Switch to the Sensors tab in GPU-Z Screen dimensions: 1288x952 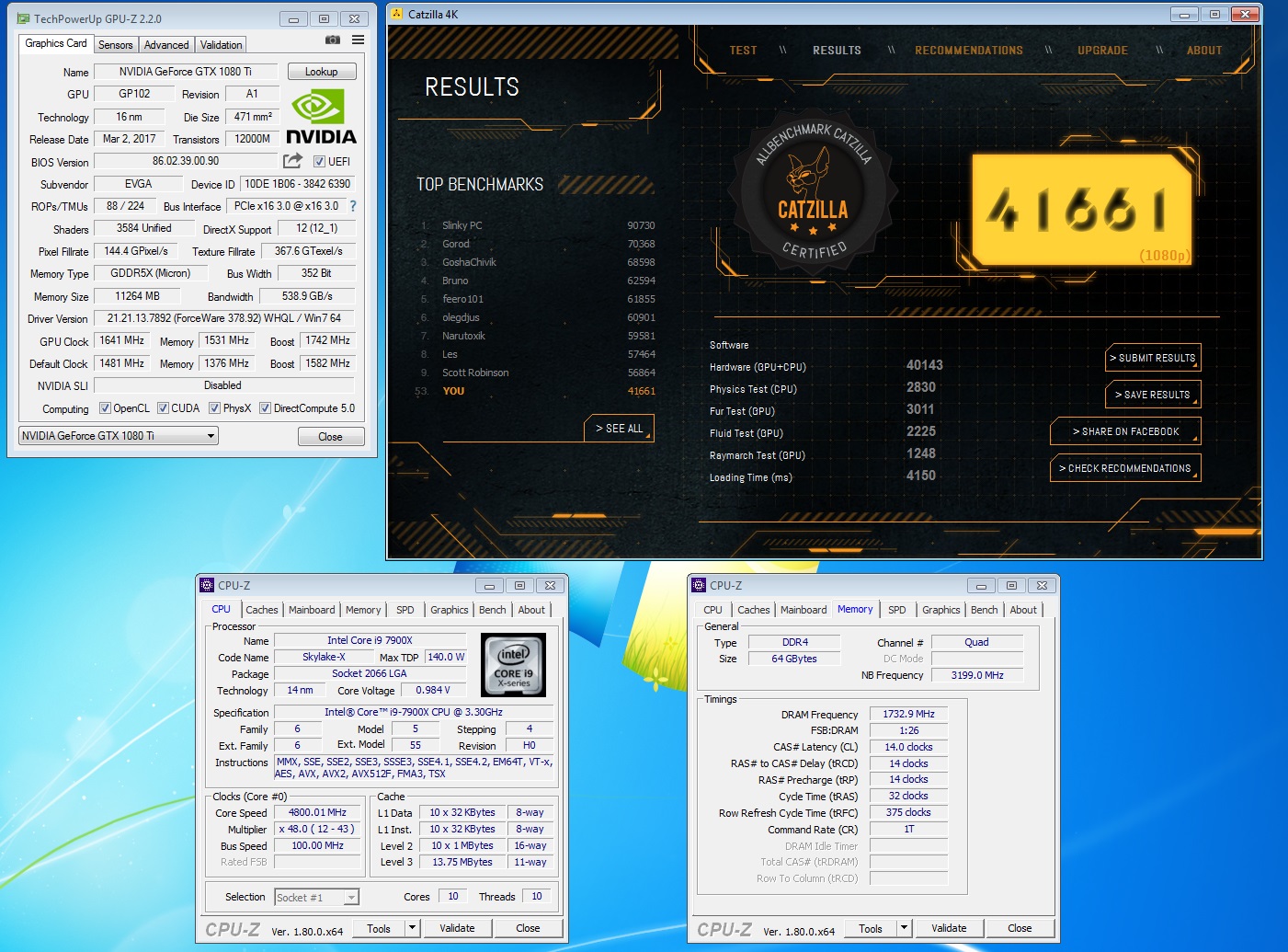(x=116, y=44)
